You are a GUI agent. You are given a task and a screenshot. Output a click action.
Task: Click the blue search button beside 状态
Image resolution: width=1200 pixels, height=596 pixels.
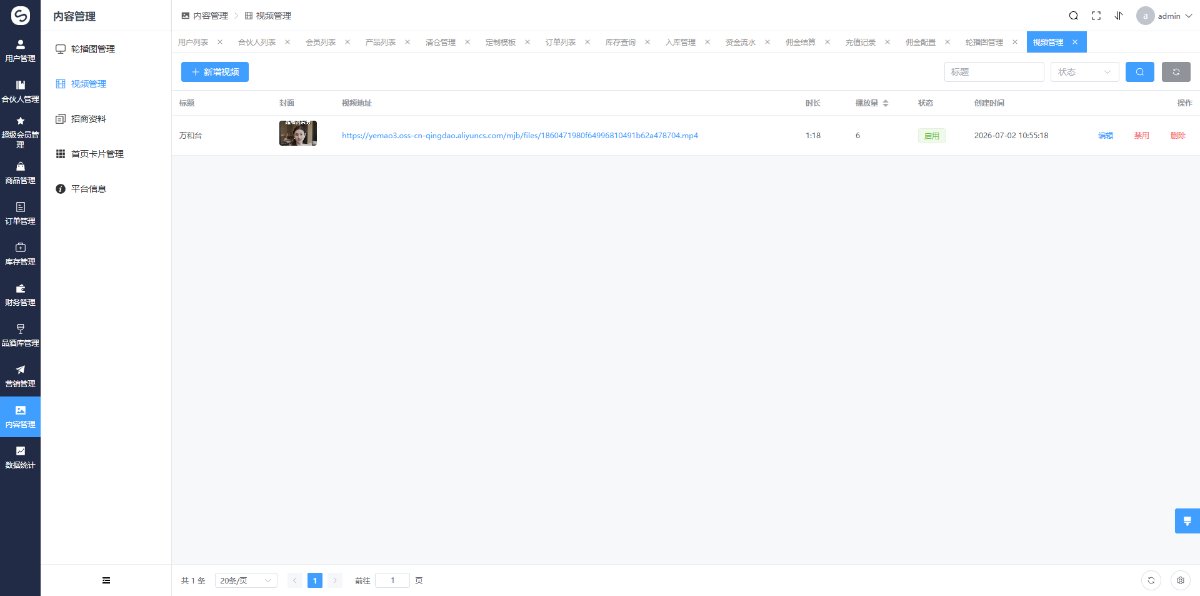(1139, 72)
